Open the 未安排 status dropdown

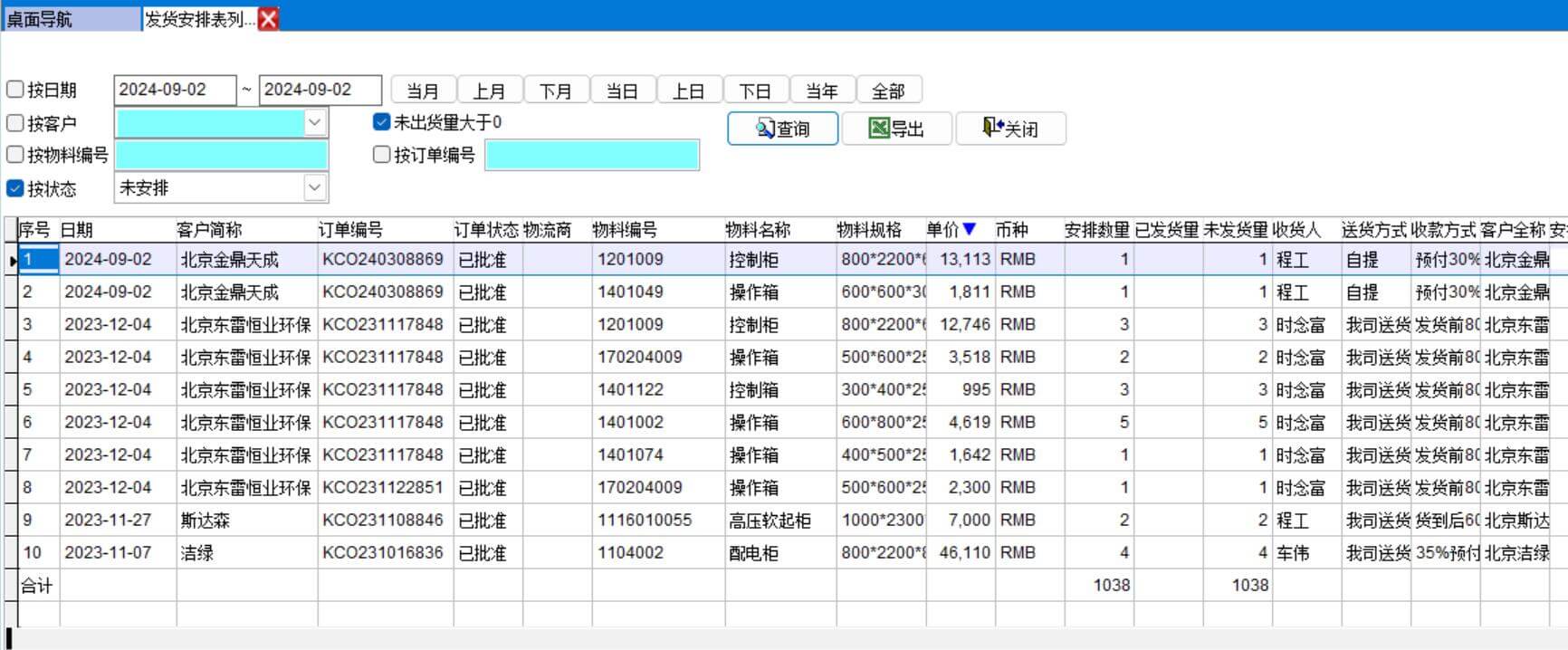click(314, 188)
